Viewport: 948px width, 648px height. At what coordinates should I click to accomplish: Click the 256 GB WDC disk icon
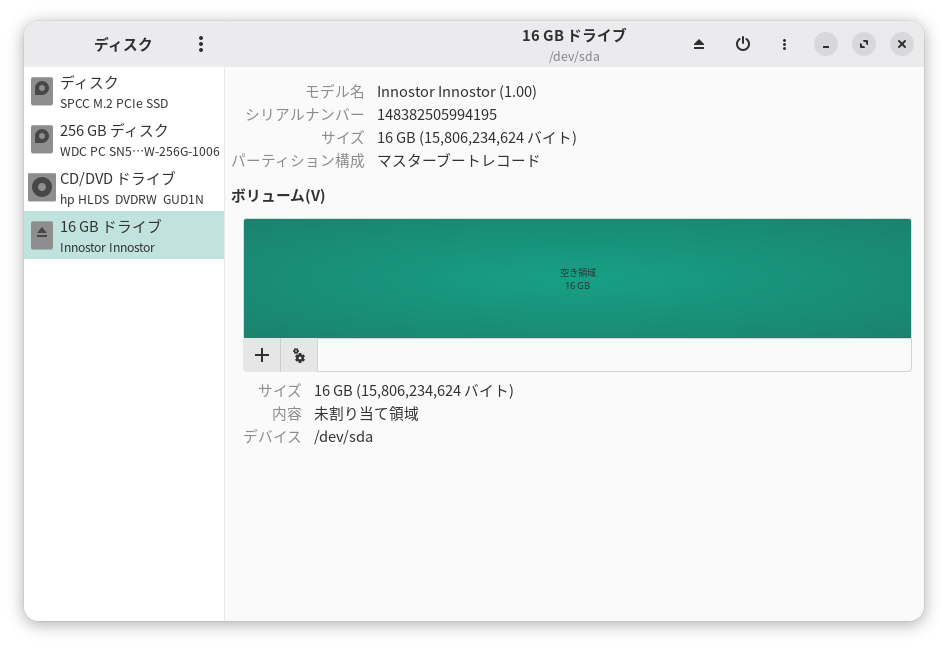click(42, 140)
